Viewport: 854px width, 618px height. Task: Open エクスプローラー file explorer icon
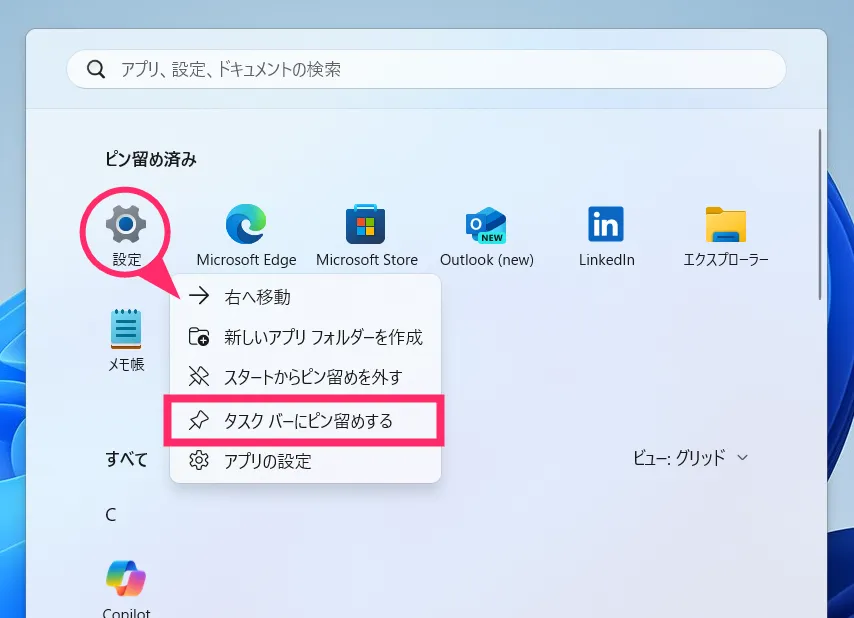point(725,235)
